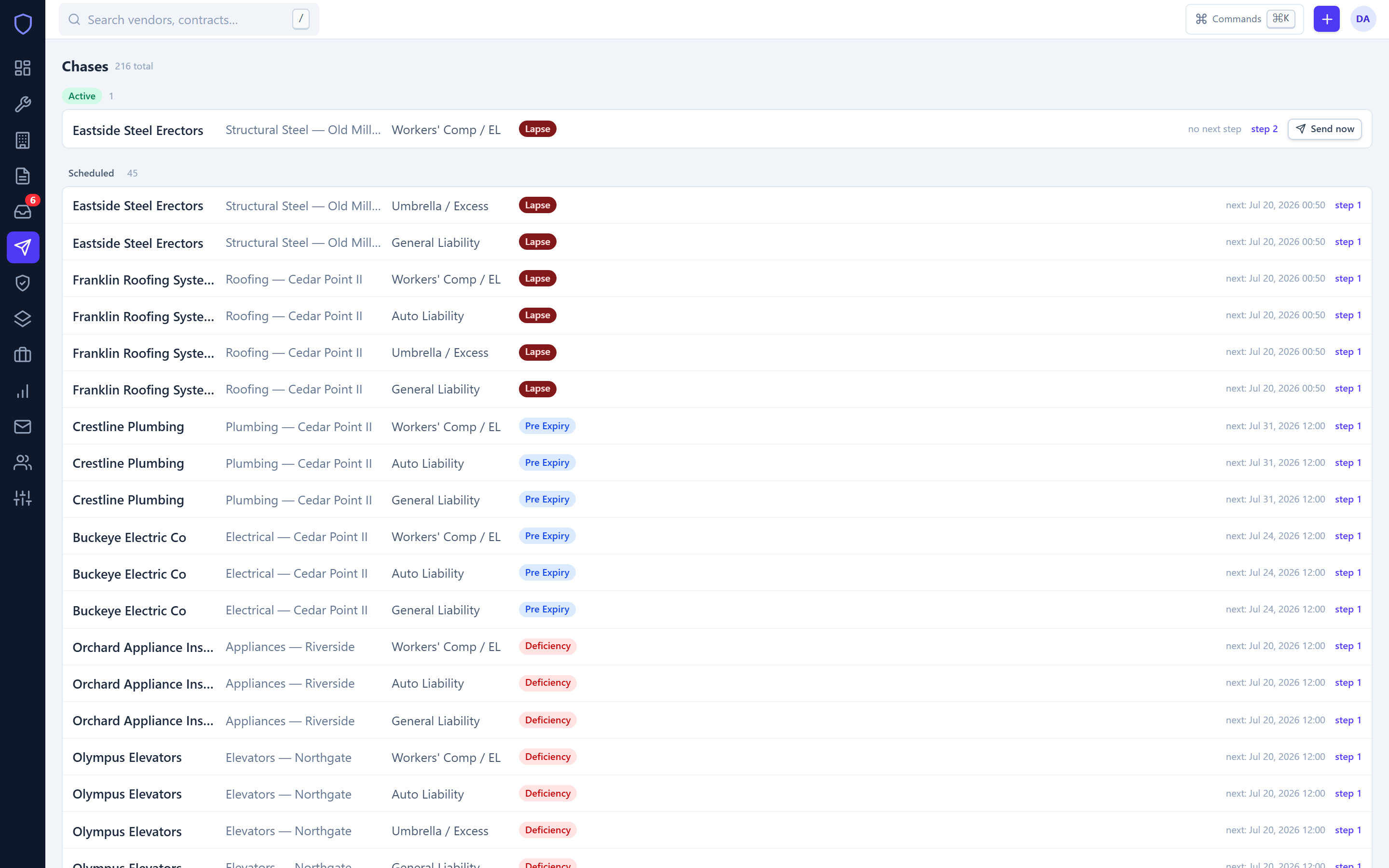Image resolution: width=1389 pixels, height=868 pixels.
Task: Click step 2 link on the active chase
Action: pyautogui.click(x=1264, y=129)
